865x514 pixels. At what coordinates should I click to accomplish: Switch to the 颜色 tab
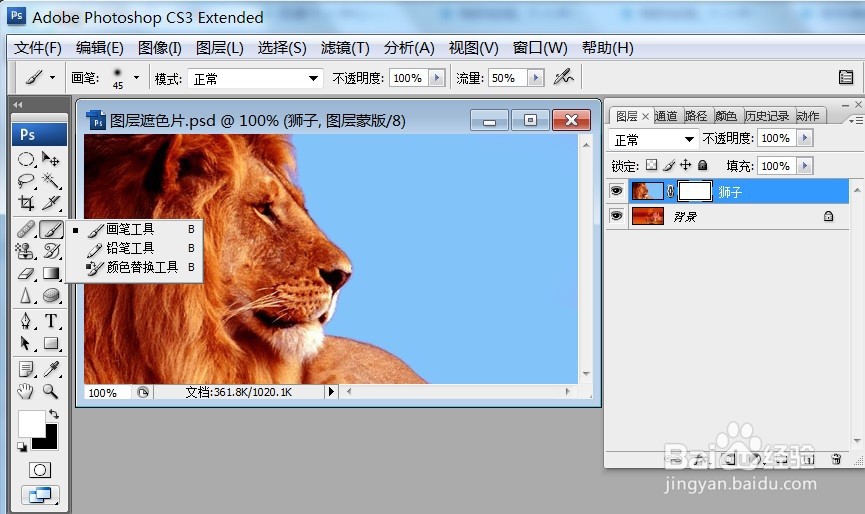coord(725,116)
